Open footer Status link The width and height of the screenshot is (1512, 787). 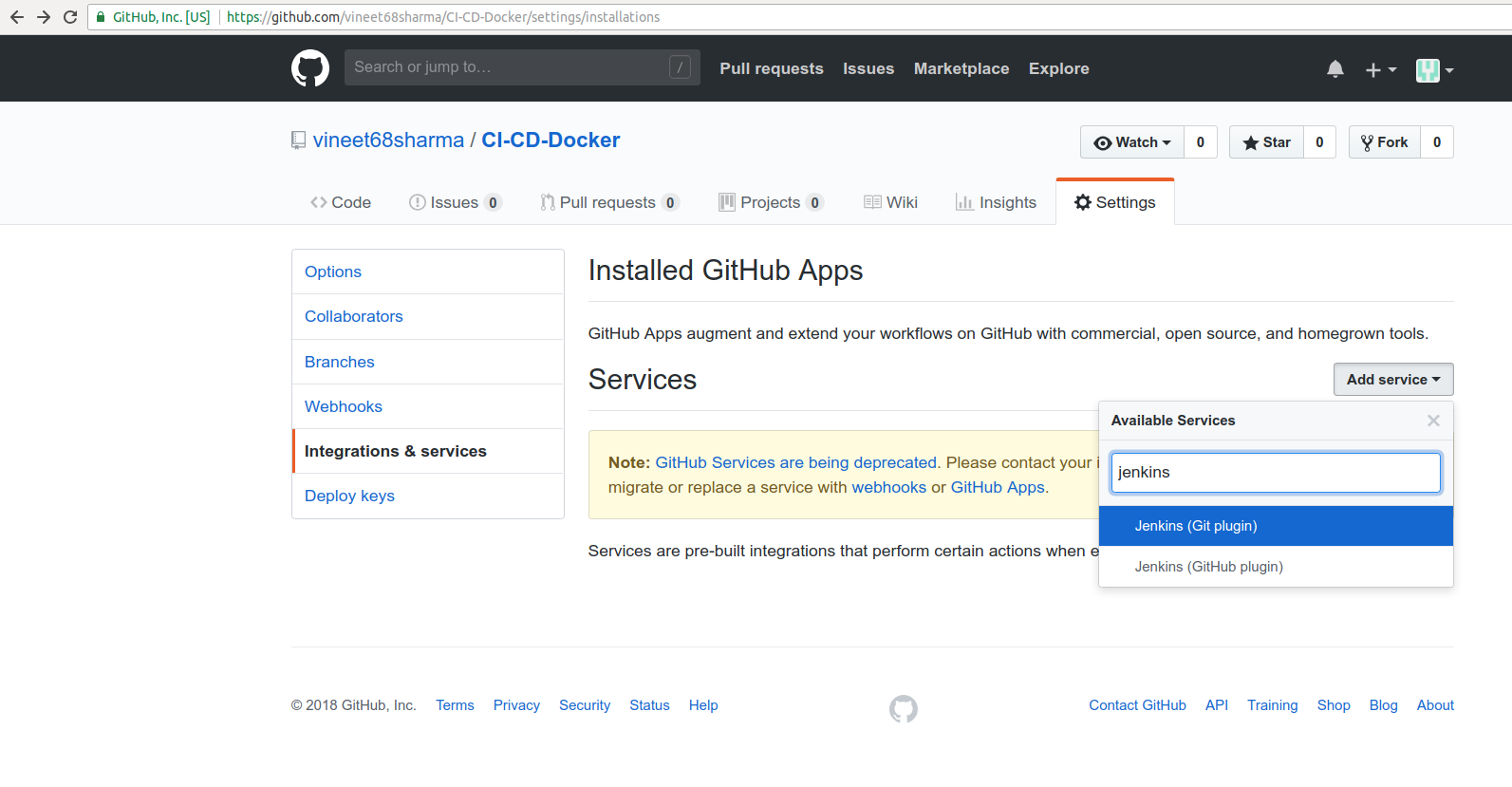coord(649,705)
